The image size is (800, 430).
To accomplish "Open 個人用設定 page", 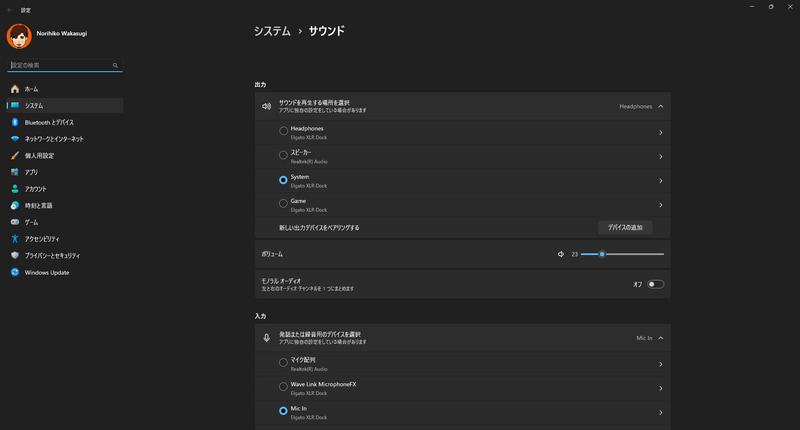I will click(x=65, y=156).
